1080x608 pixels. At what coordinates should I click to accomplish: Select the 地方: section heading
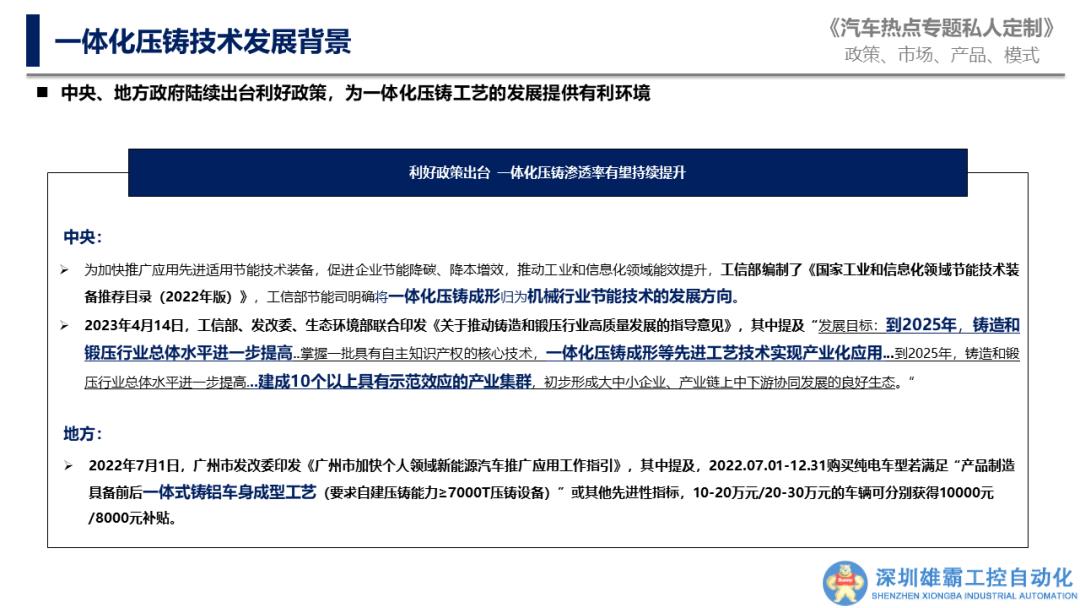pos(82,434)
